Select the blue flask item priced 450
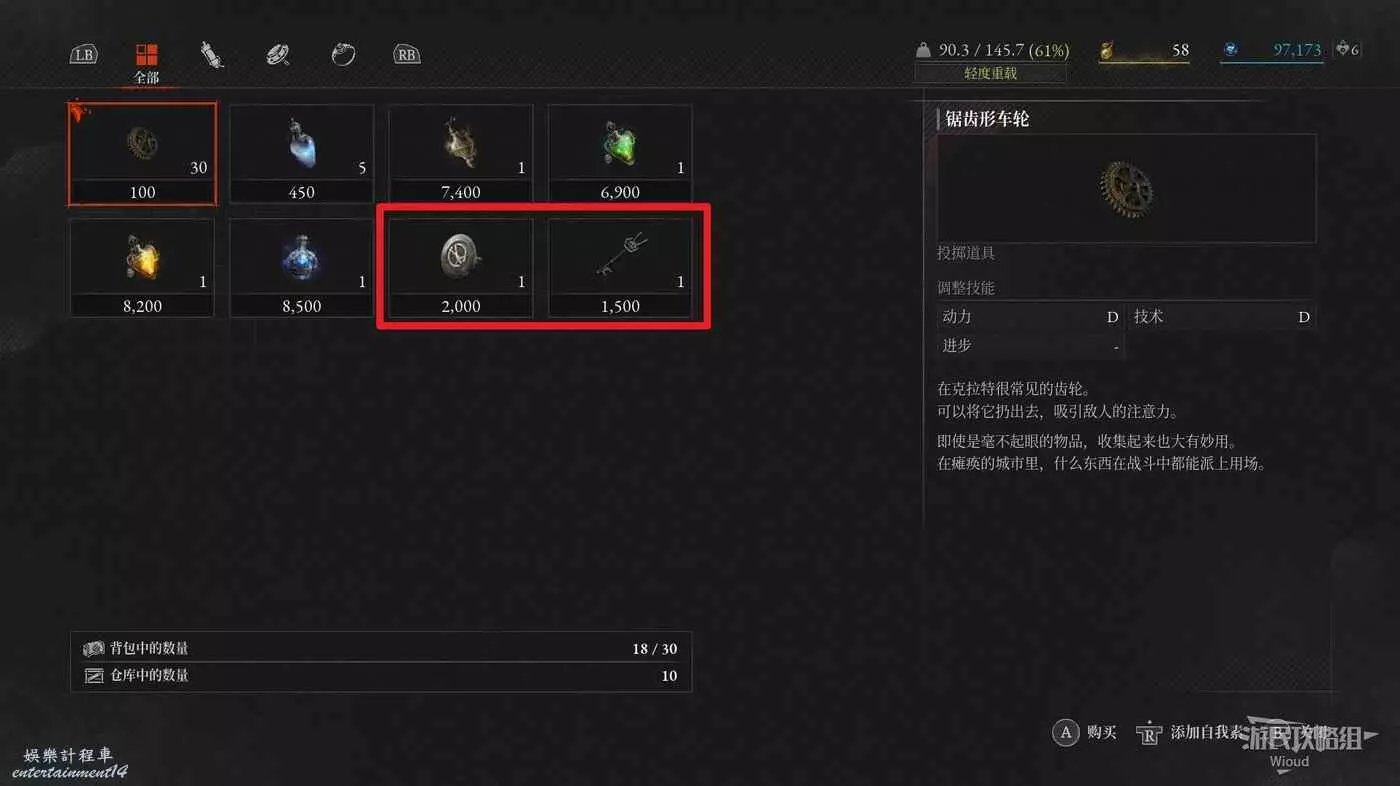 point(301,154)
